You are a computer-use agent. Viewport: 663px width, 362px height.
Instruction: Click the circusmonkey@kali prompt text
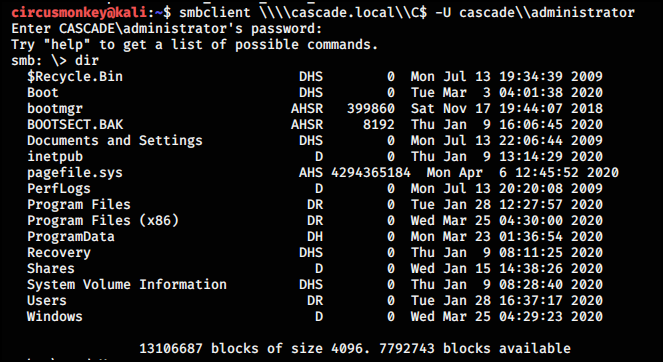coord(79,13)
